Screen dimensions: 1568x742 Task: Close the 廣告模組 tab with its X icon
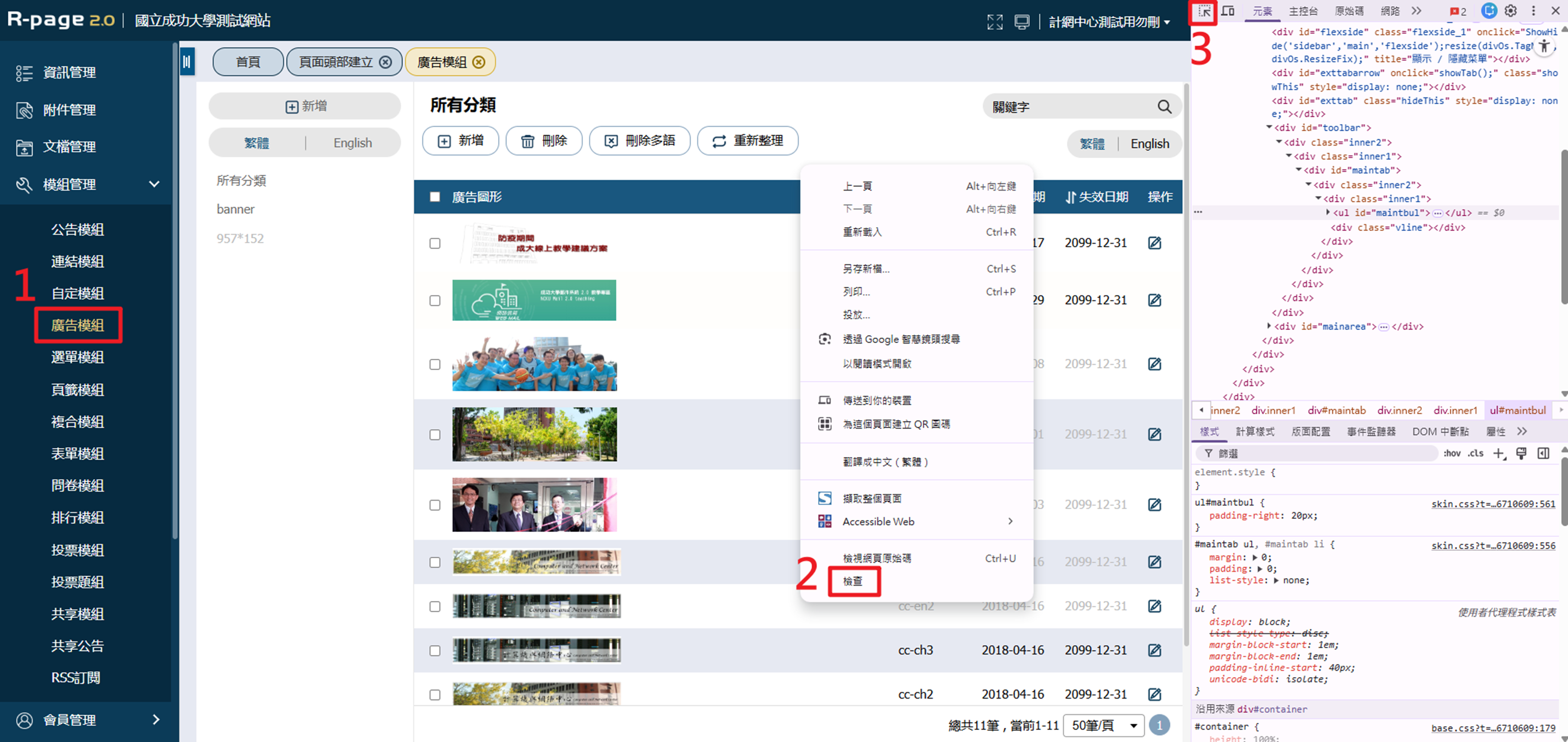[479, 62]
